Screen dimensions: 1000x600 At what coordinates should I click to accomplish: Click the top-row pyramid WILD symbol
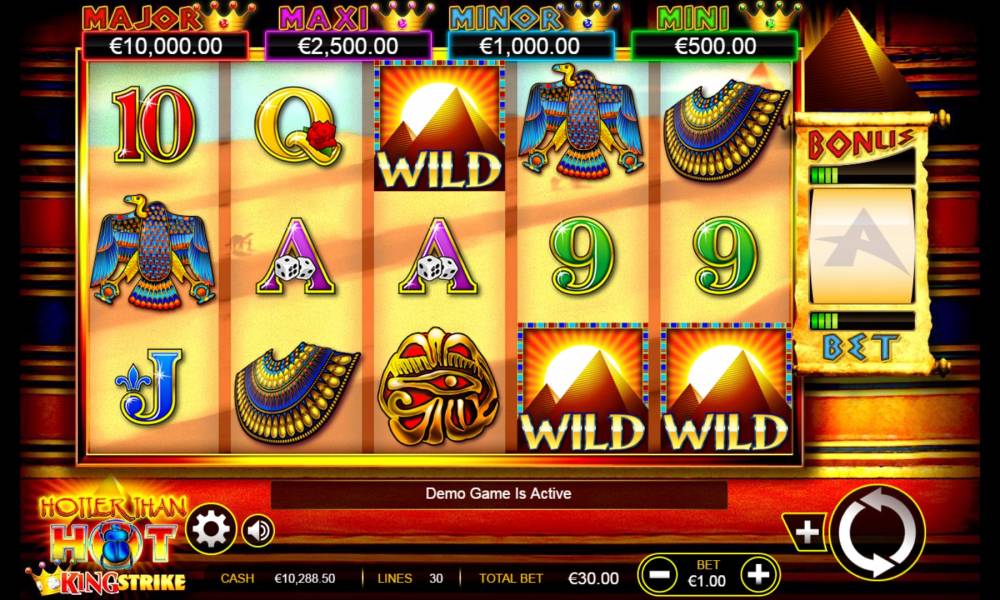point(439,127)
